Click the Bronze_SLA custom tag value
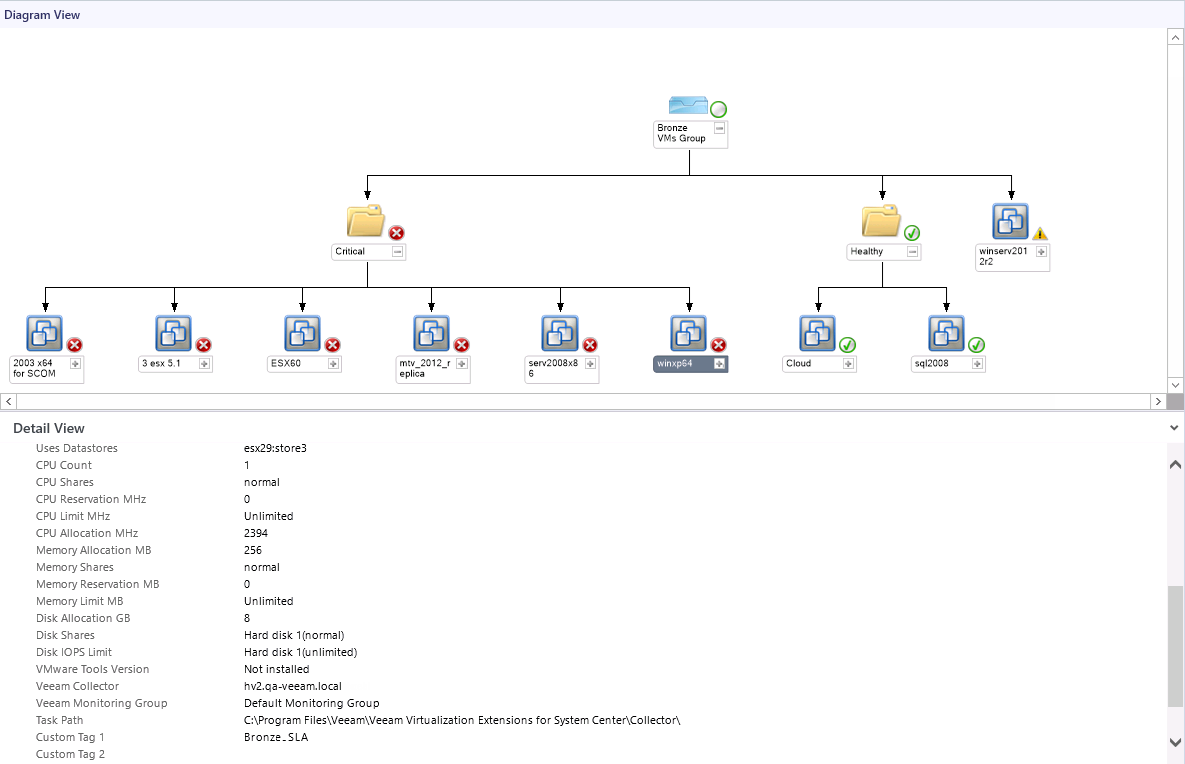1185x764 pixels. coord(276,737)
